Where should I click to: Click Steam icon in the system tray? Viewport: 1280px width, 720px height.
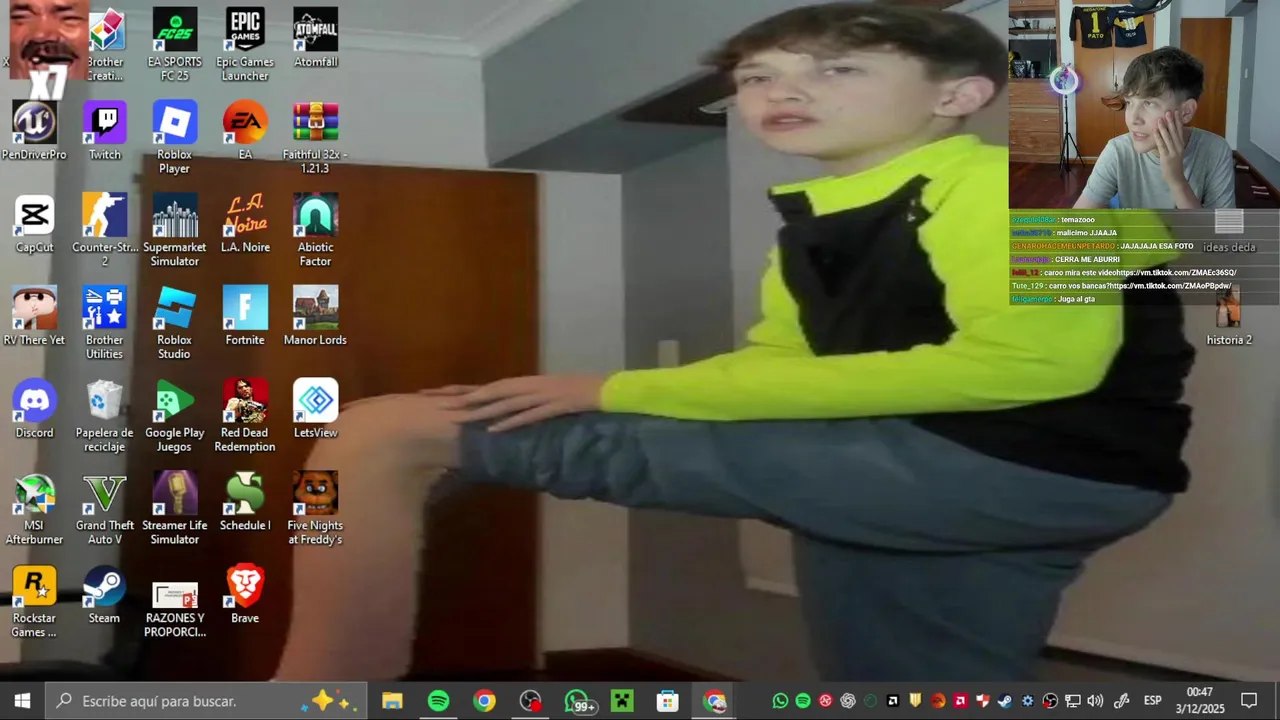tap(1005, 701)
